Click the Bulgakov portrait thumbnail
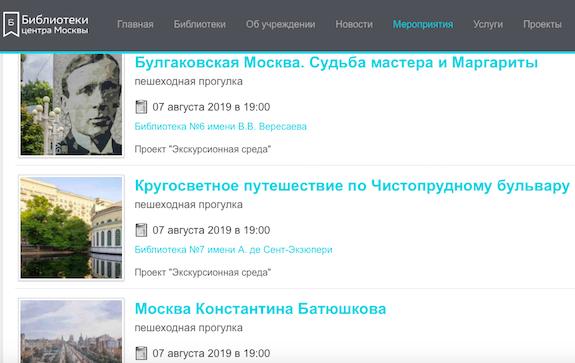This screenshot has height=363, width=575. click(71, 104)
